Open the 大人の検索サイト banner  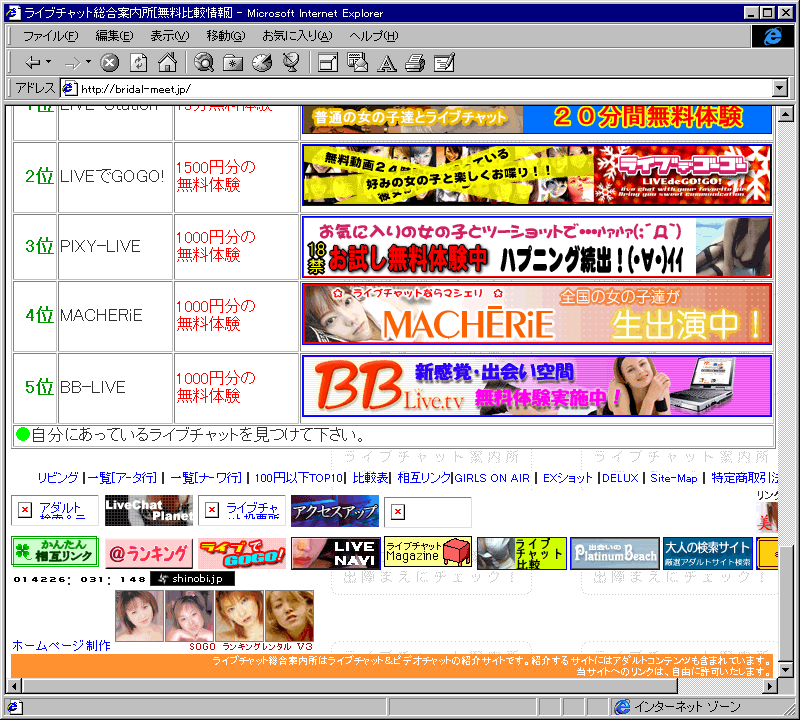(708, 553)
